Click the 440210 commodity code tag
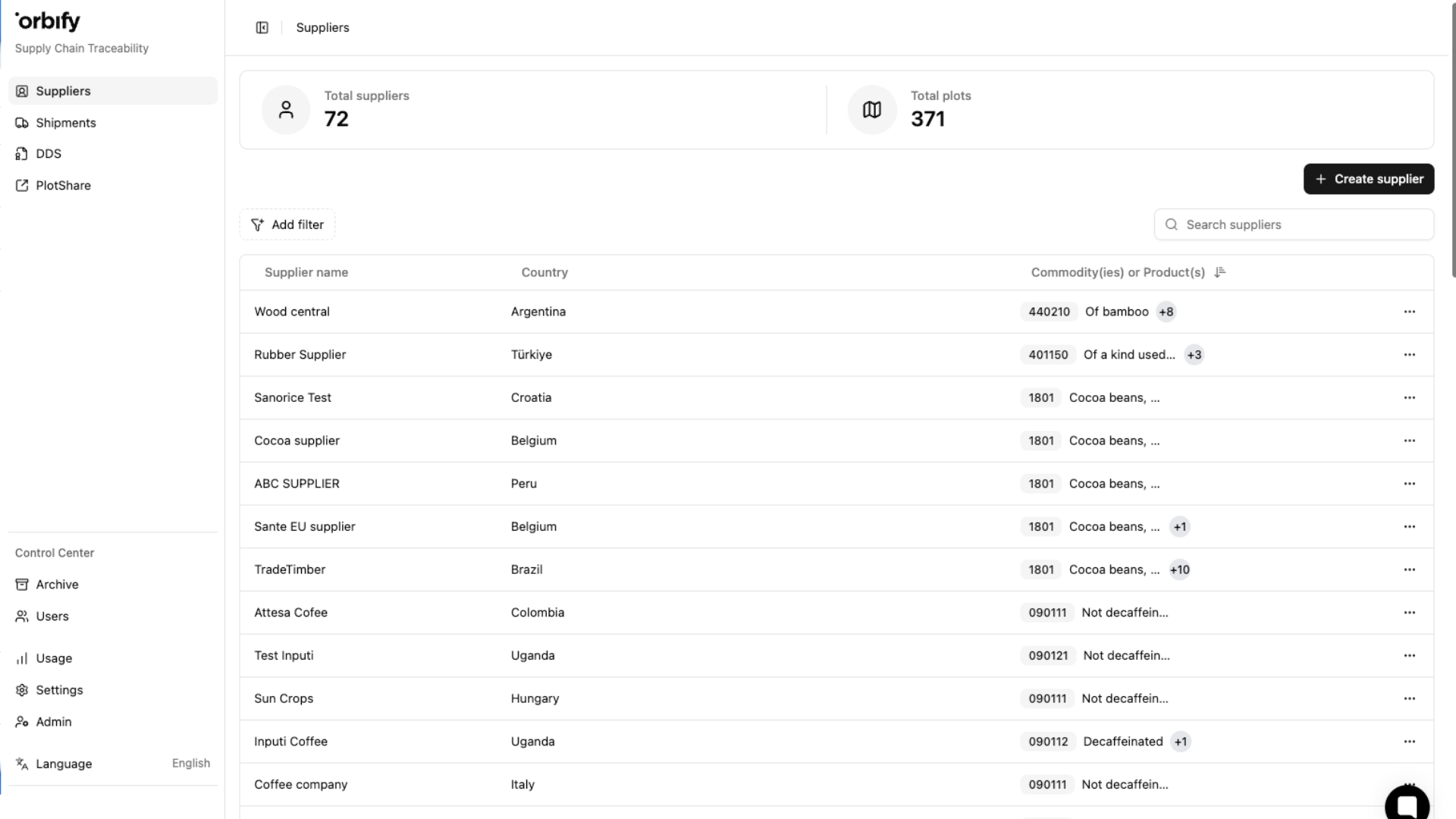Viewport: 1456px width, 819px height. point(1049,312)
